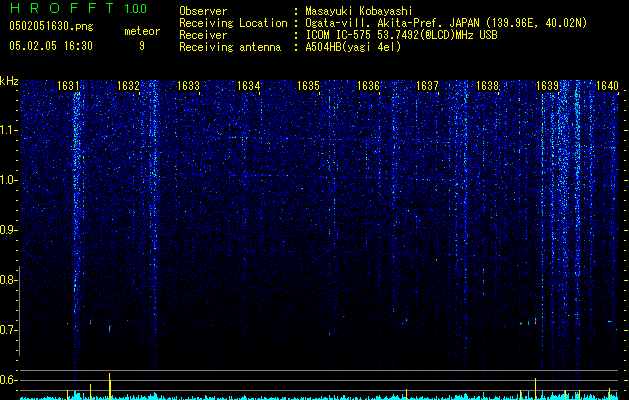Click the yellow spike between 1636 and 1637

[x=406, y=394]
